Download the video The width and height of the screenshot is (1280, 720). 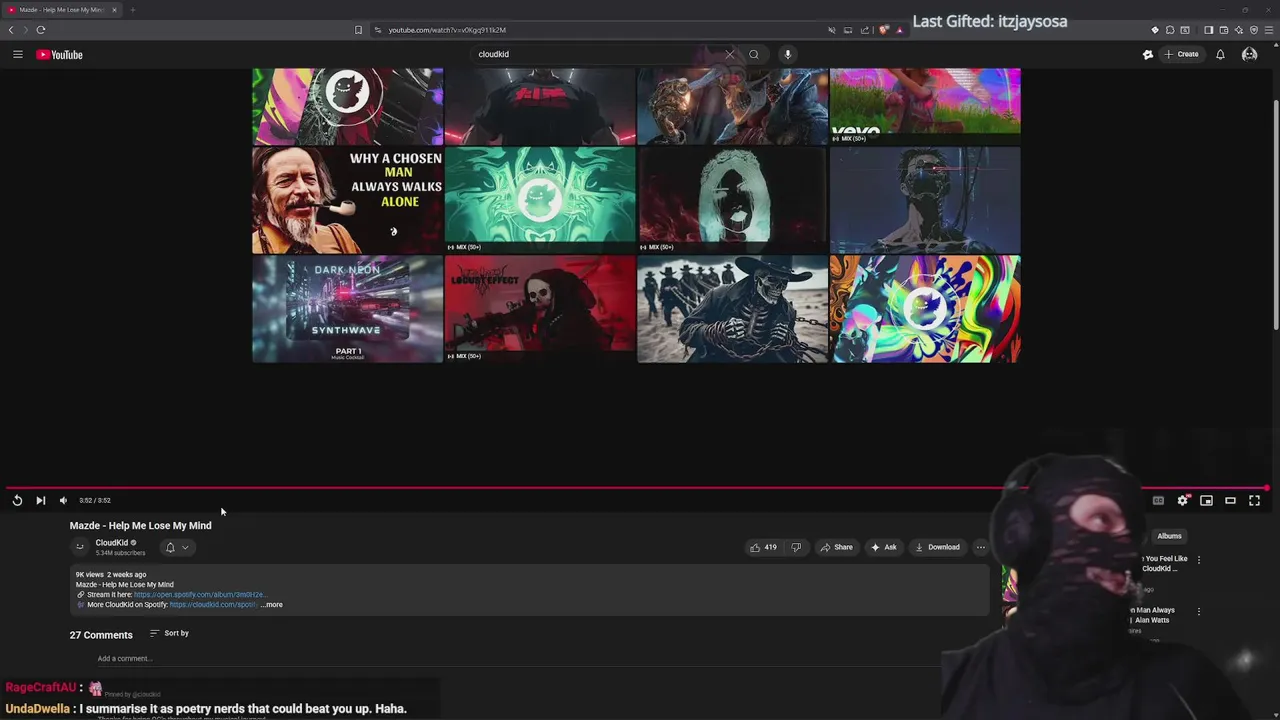click(938, 547)
